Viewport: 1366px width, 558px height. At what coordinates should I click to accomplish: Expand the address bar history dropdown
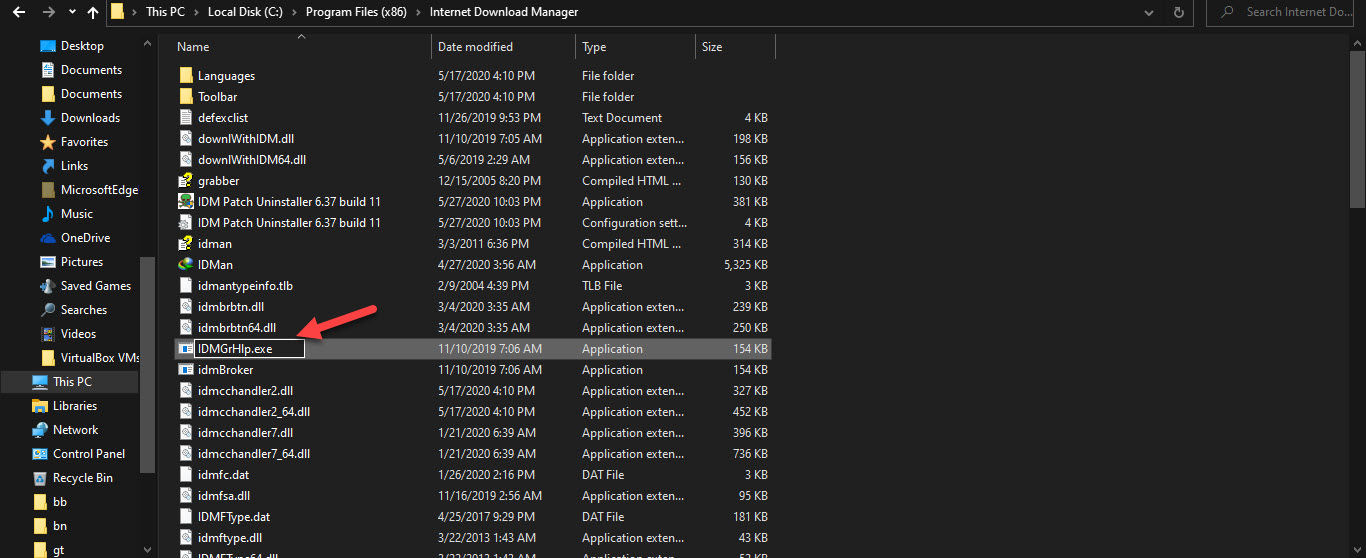1149,13
